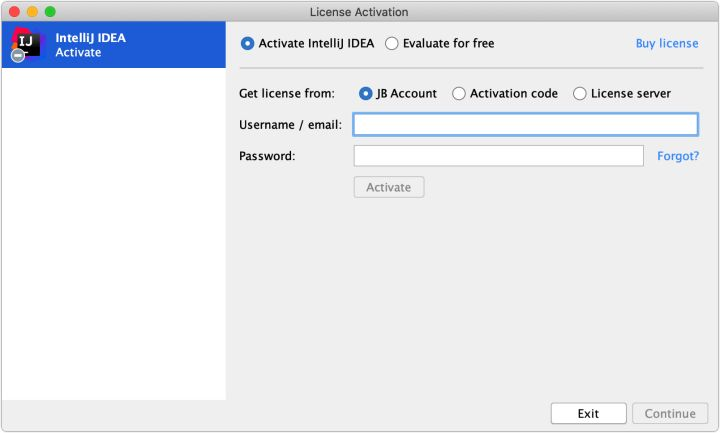
Task: Open the Buy license link
Action: [667, 44]
